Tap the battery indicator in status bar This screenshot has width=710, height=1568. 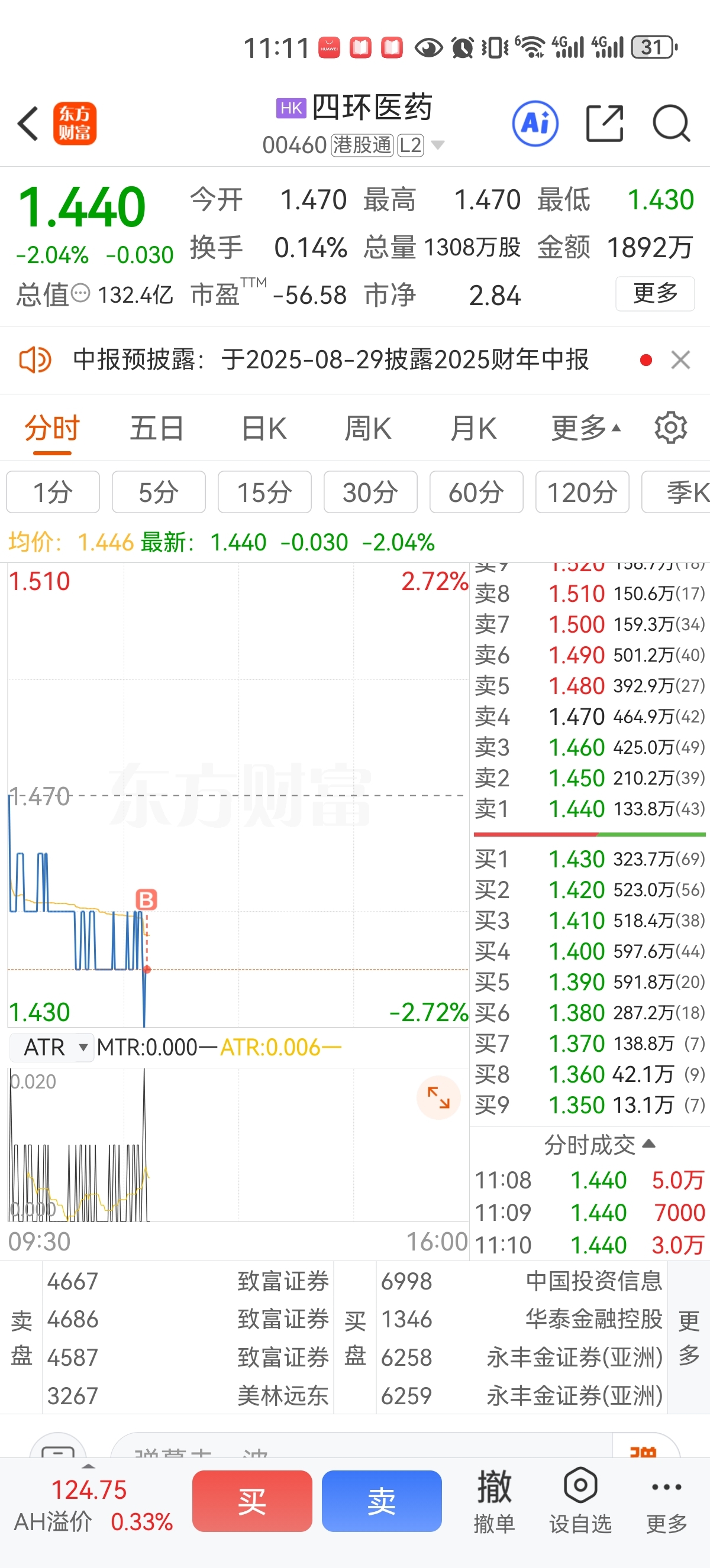[654, 47]
